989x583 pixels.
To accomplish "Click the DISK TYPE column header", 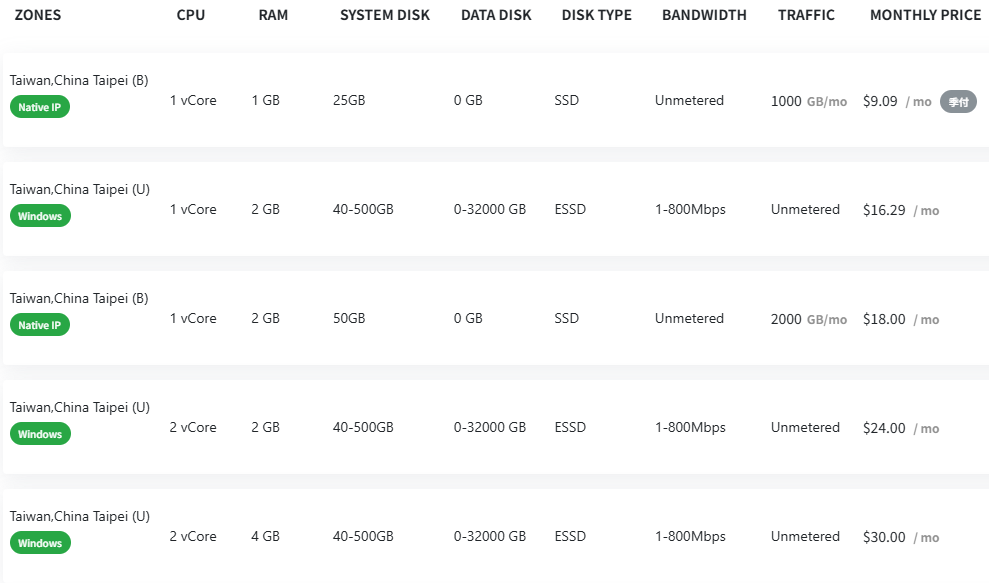I will pos(597,15).
